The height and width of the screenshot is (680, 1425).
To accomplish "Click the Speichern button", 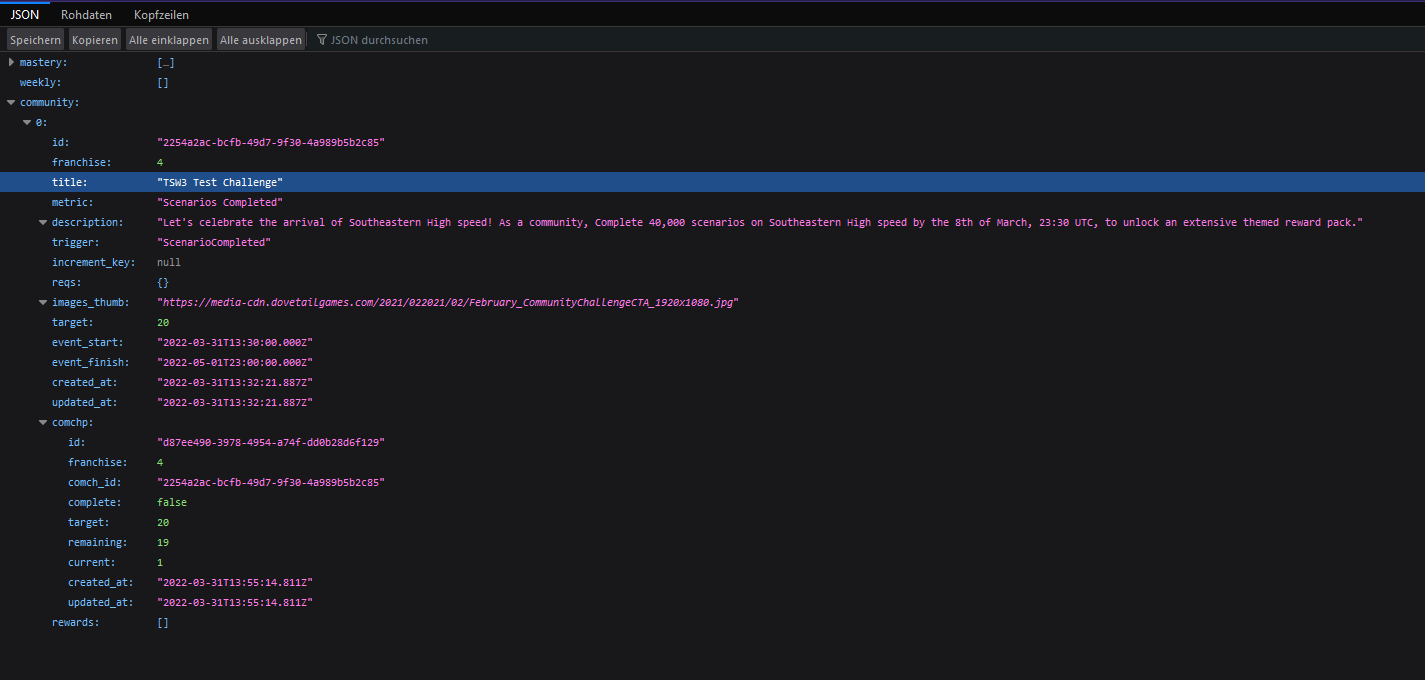I will 35,40.
